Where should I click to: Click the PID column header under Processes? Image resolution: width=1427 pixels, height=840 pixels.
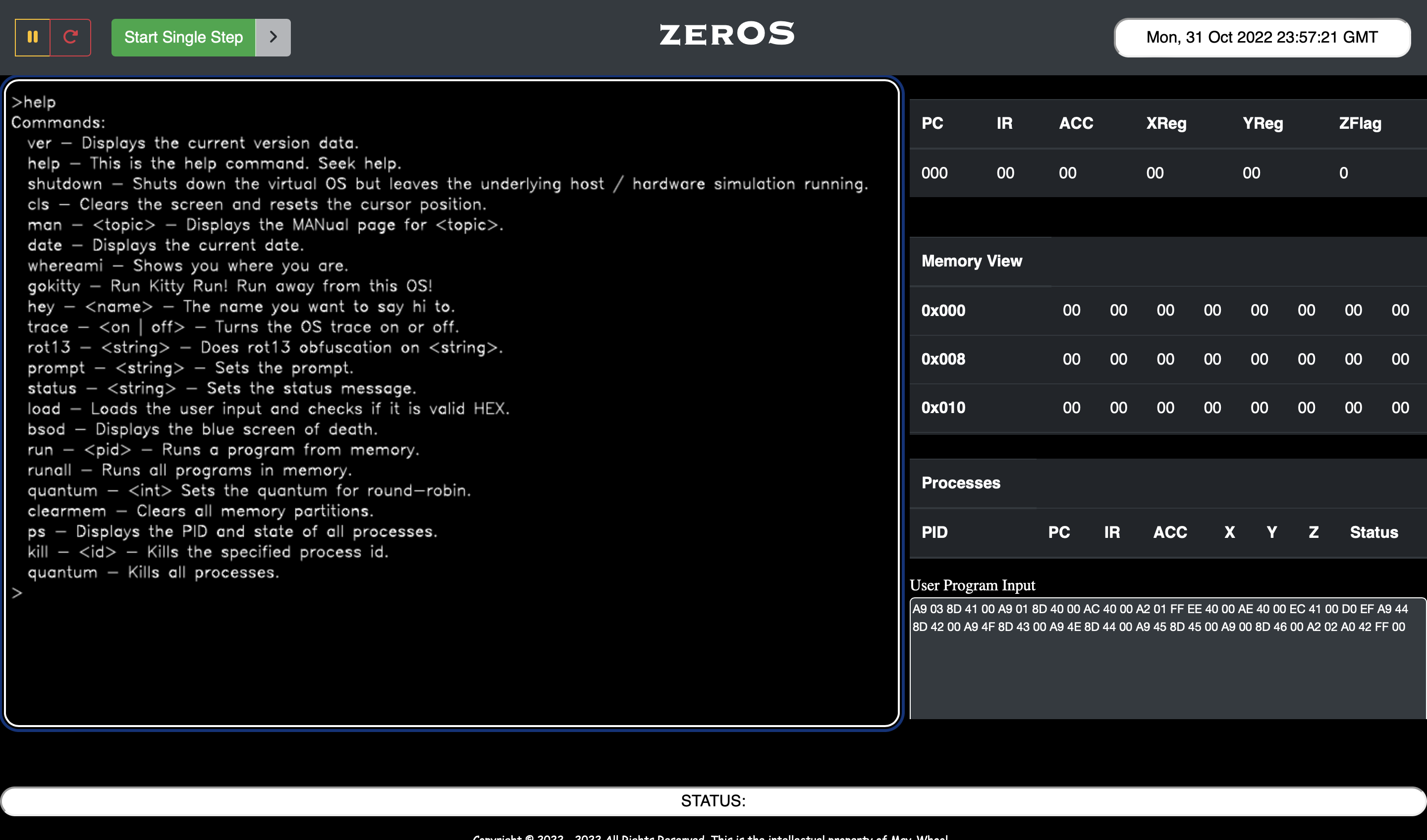(934, 532)
